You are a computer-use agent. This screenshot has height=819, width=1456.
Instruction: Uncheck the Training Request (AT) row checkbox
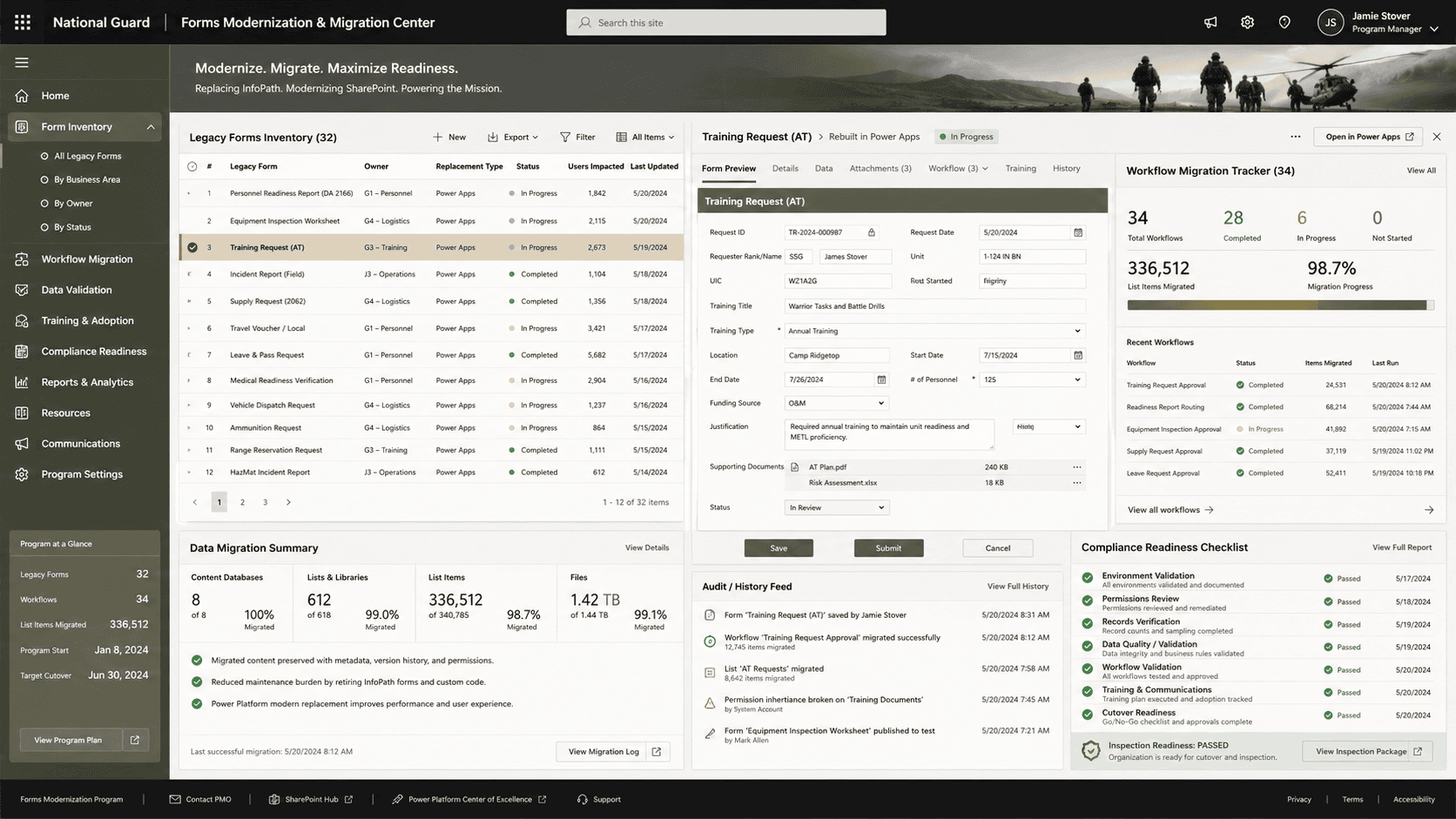click(192, 247)
